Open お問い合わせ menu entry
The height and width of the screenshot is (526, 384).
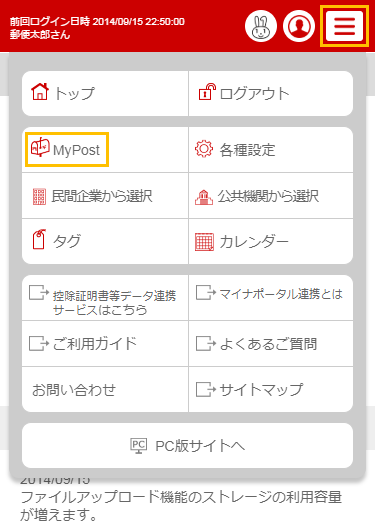click(105, 389)
